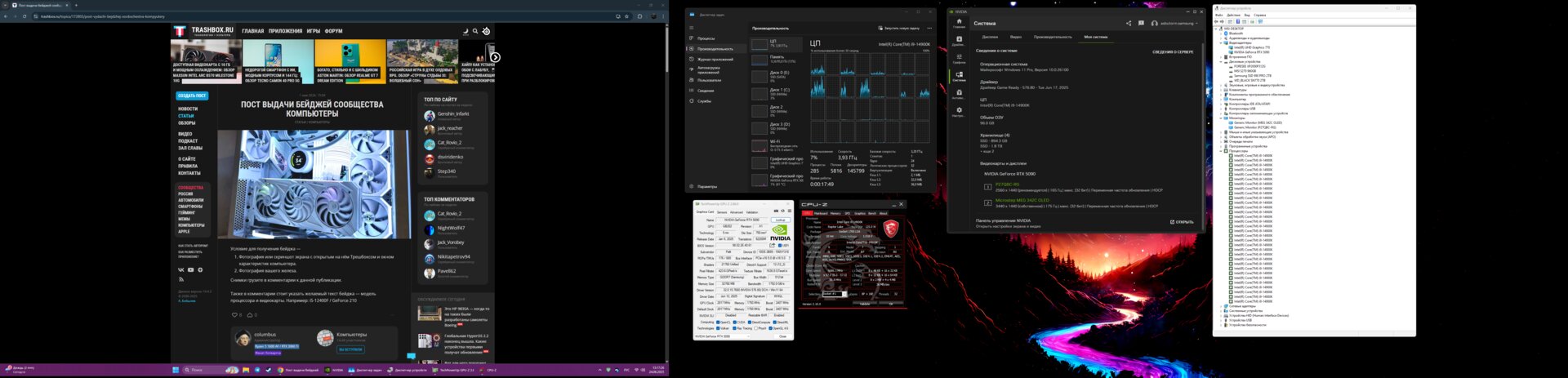Image resolution: width=1568 pixels, height=378 pixels.
Task: Open Параметры in Task Manager sidebar
Action: [x=707, y=186]
